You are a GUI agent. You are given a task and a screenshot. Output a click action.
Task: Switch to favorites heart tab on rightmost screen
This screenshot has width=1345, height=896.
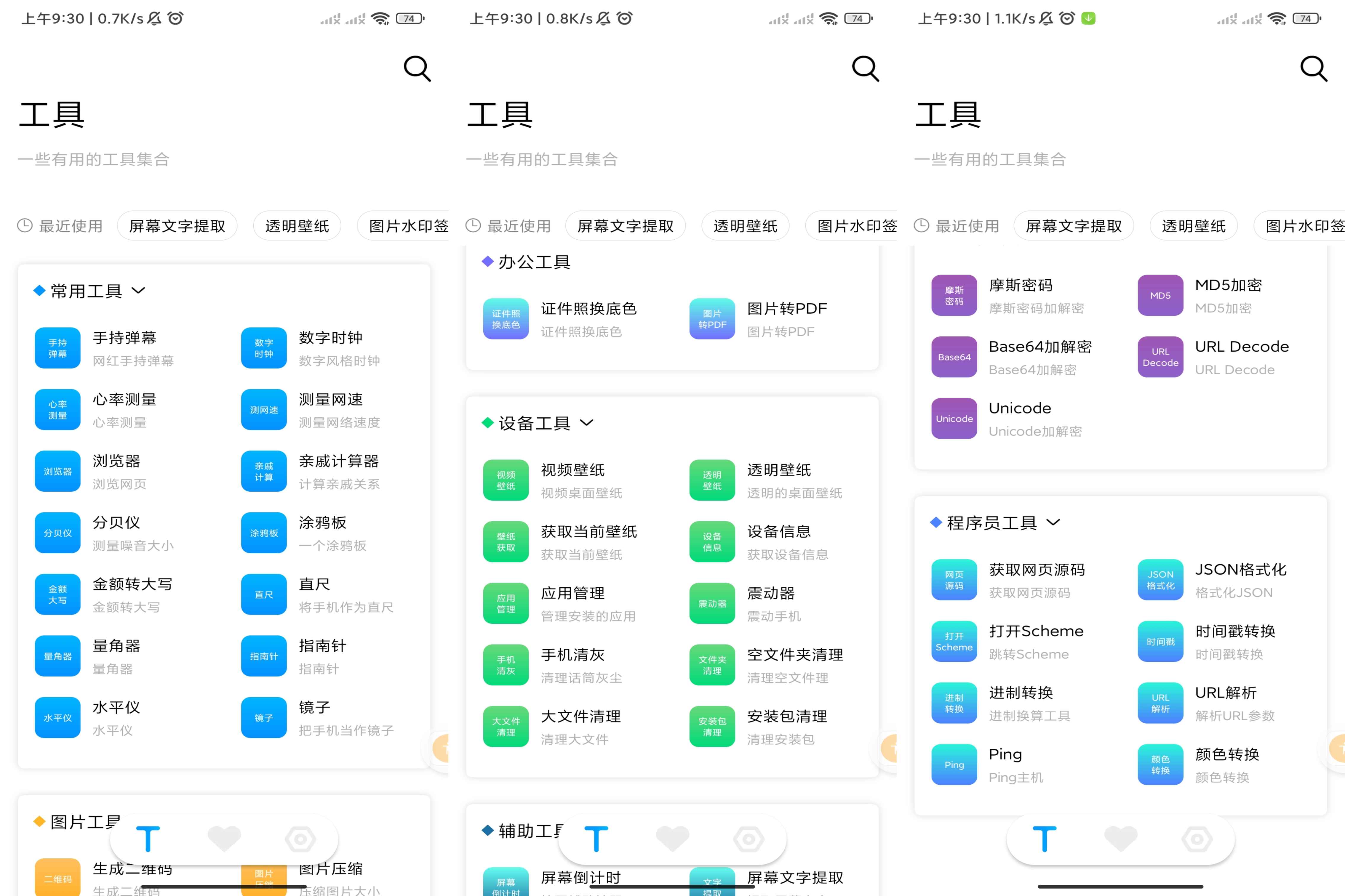coord(1120,839)
